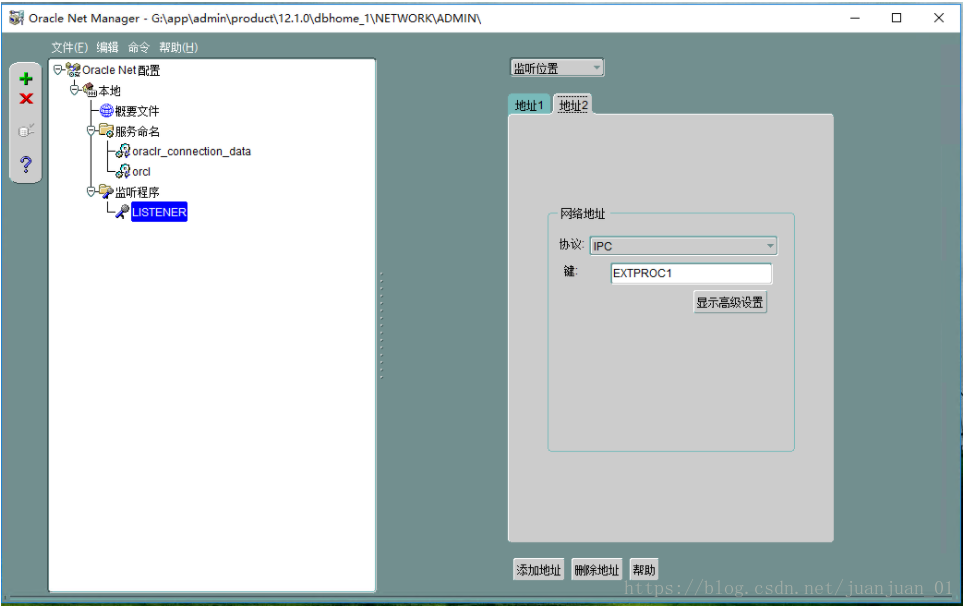This screenshot has height=608, width=965.
Task: Click the 服务命名 folder icon
Action: click(106, 131)
